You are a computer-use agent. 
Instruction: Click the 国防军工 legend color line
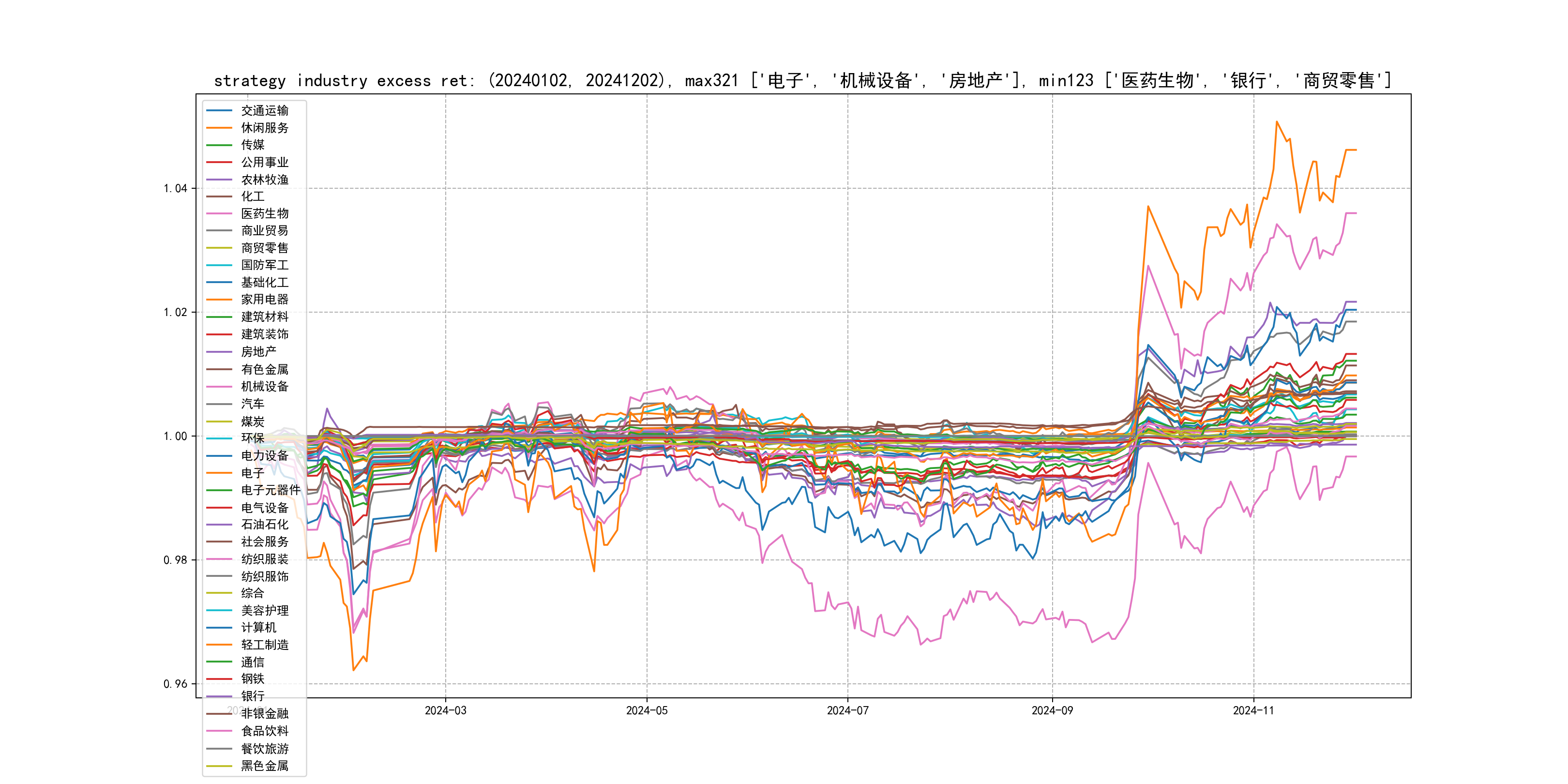pyautogui.click(x=219, y=265)
